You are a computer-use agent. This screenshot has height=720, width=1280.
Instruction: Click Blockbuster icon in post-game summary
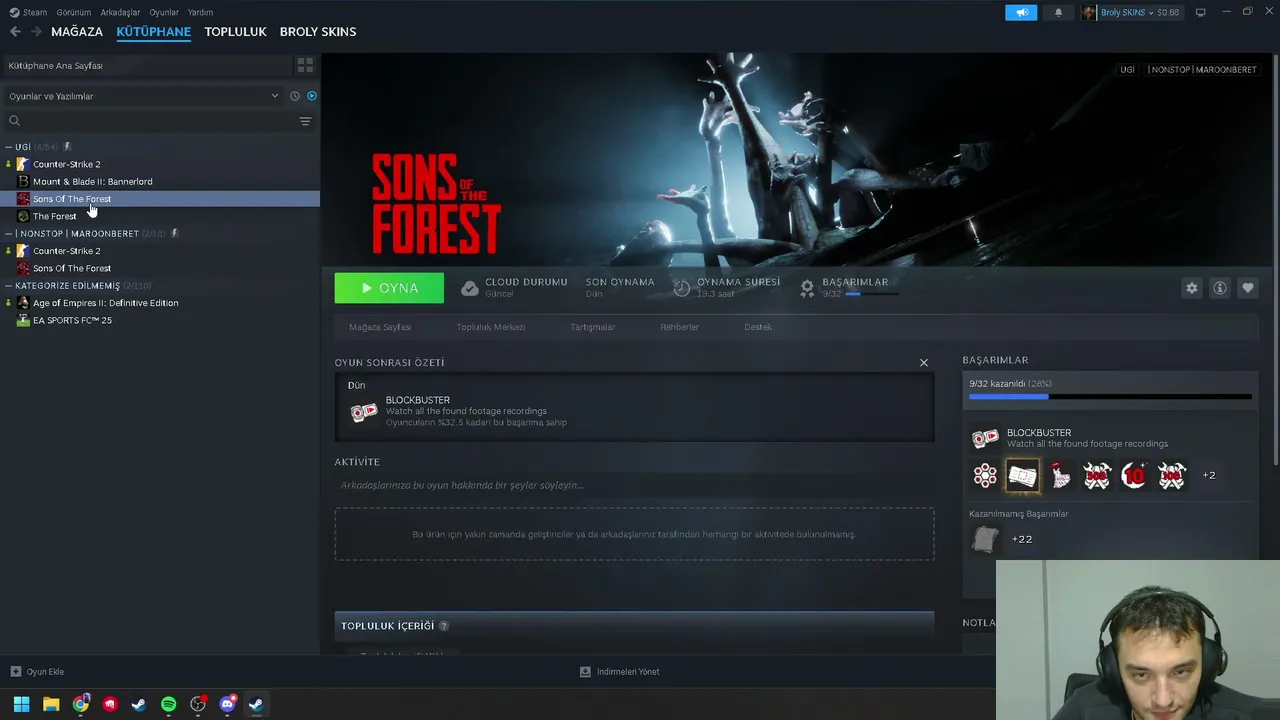pyautogui.click(x=364, y=411)
